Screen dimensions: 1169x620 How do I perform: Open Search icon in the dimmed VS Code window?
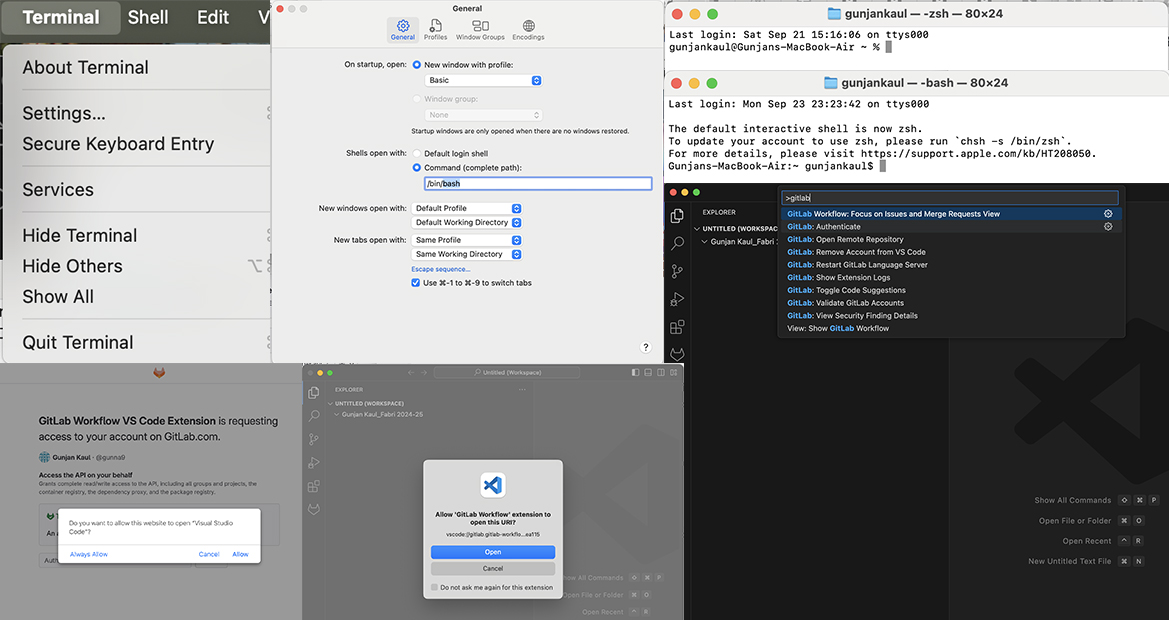pyautogui.click(x=314, y=416)
